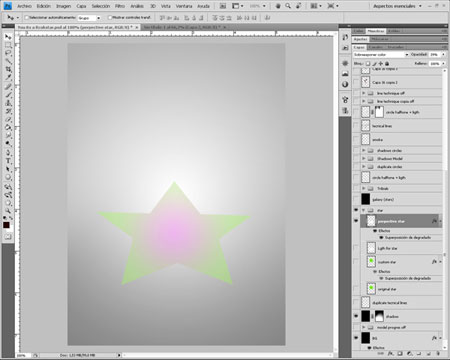The width and height of the screenshot is (450, 360).
Task: Click the add layer mask icon
Action: point(400,353)
